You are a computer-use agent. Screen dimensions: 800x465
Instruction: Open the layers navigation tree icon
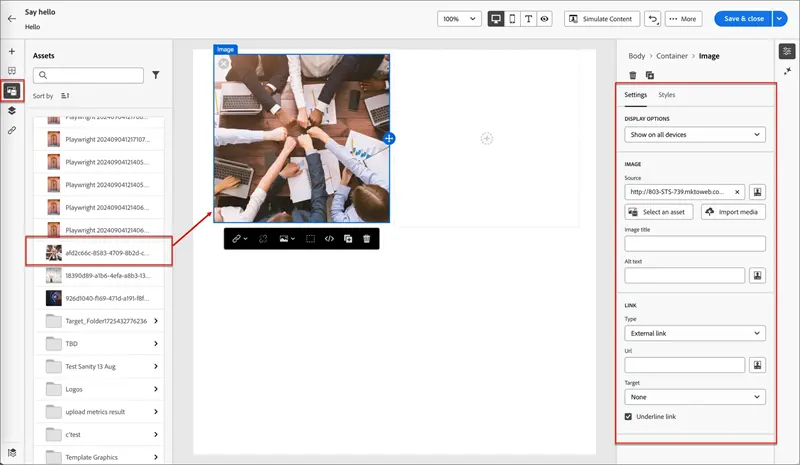point(12,111)
